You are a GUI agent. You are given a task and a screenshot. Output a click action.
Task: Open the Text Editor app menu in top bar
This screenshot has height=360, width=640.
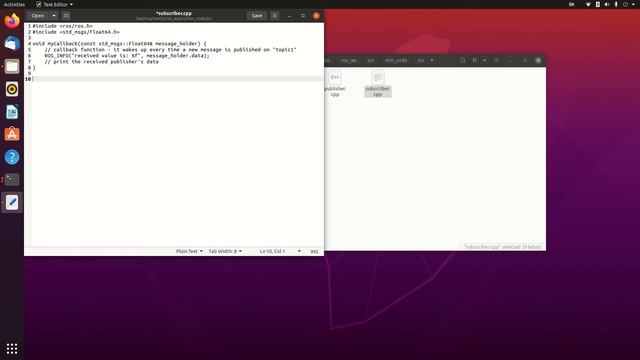[54, 4]
